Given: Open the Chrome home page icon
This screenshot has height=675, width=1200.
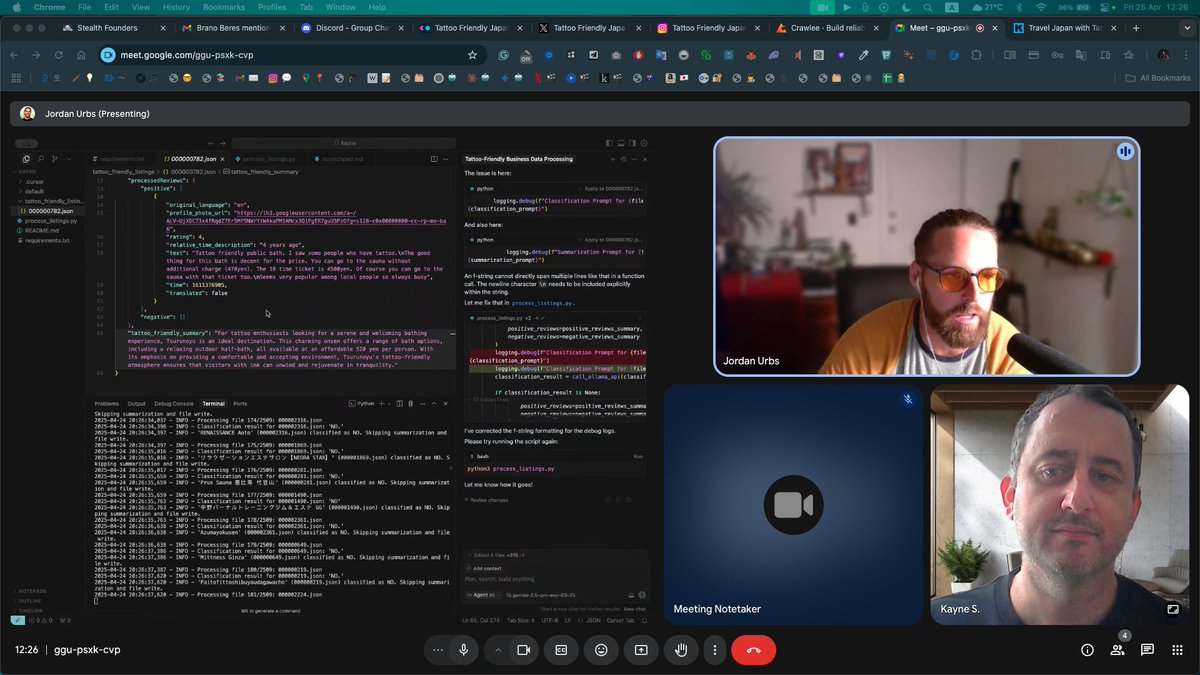Looking at the screenshot, I should coord(80,55).
